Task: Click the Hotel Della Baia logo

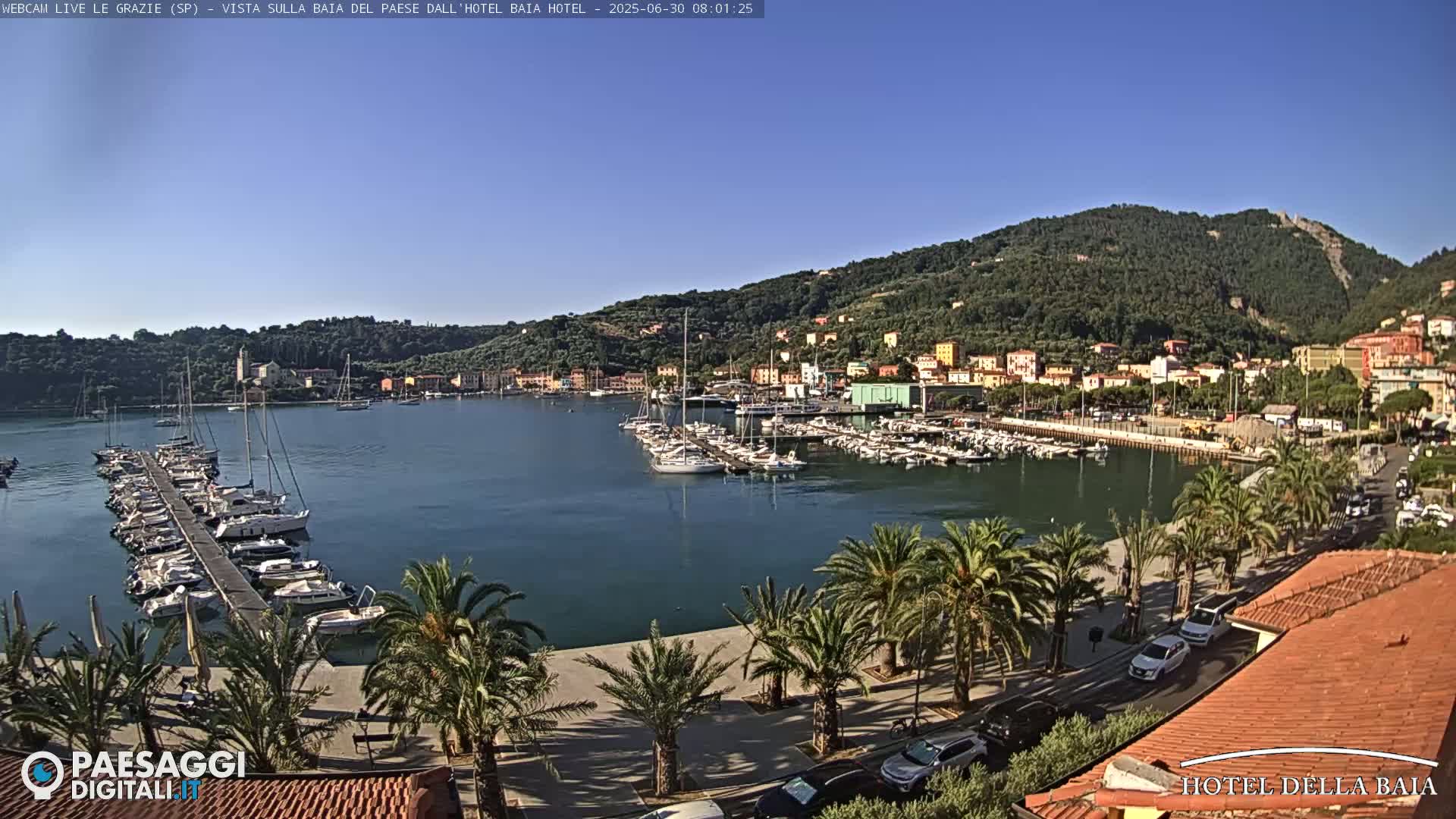Action: 1308,773
